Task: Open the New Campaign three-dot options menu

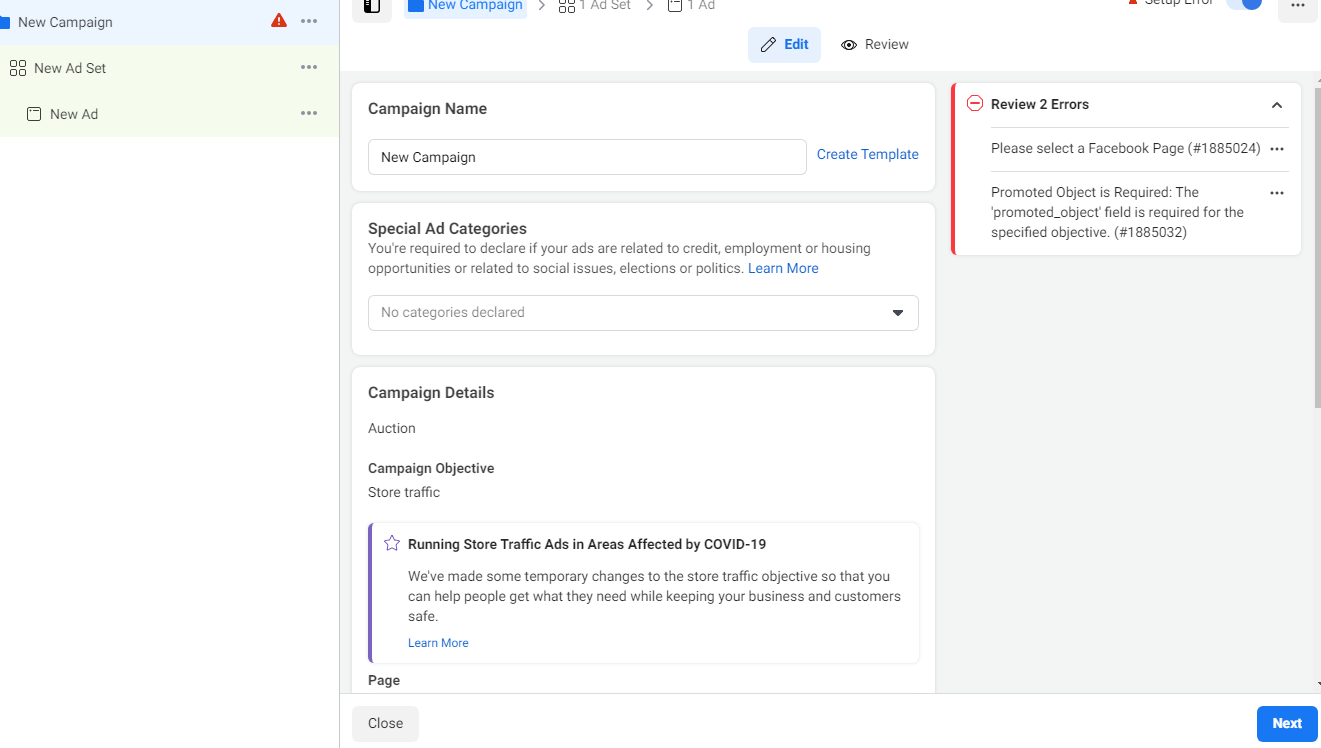Action: [x=309, y=21]
